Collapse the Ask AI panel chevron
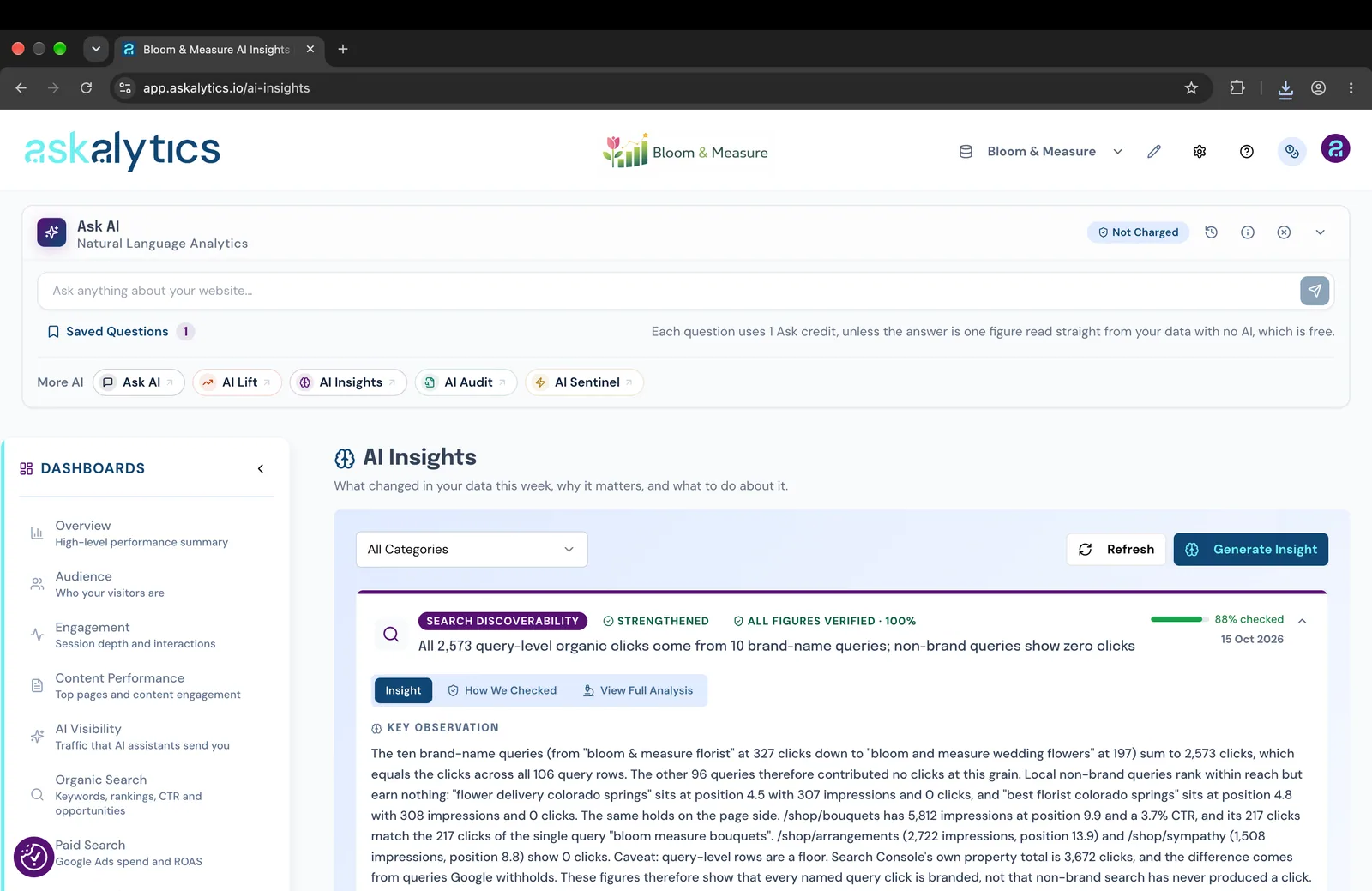 [x=1321, y=232]
